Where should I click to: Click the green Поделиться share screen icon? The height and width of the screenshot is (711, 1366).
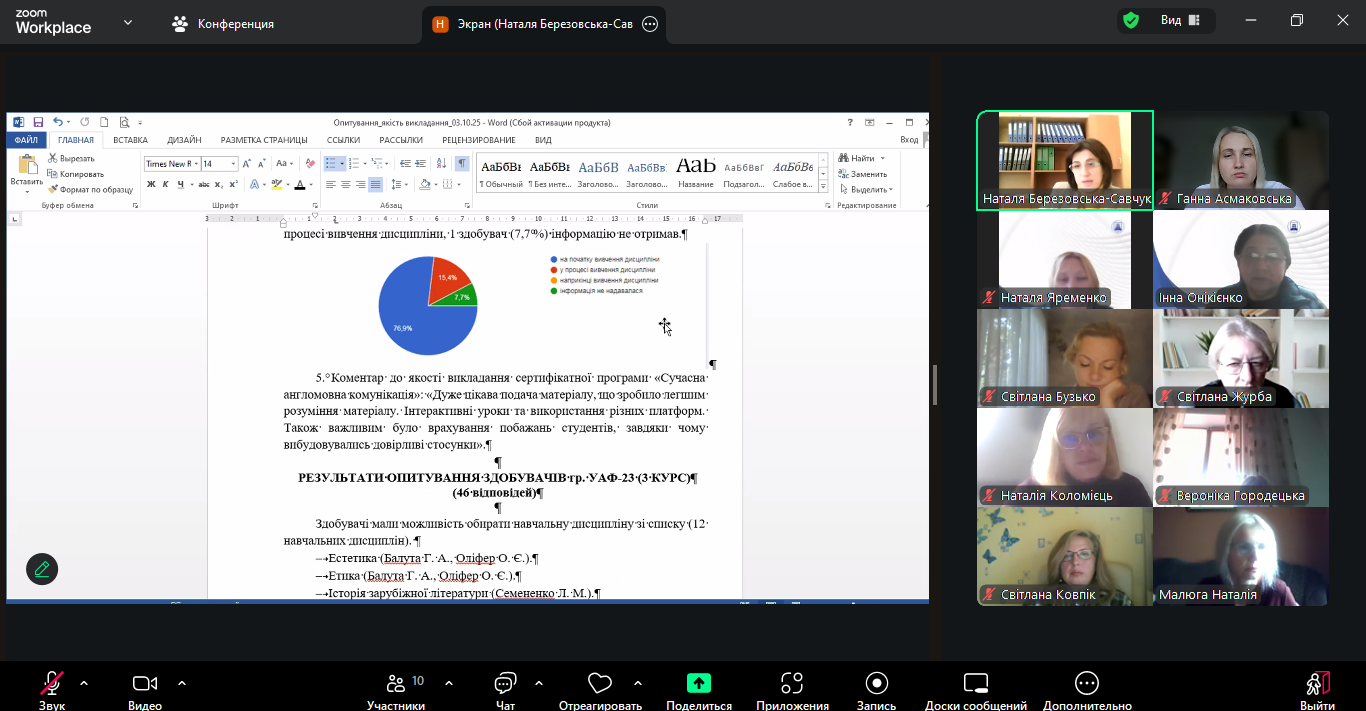point(699,683)
